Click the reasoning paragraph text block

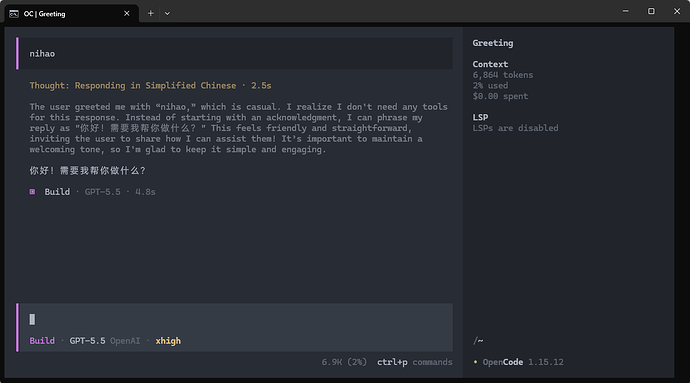pyautogui.click(x=239, y=128)
